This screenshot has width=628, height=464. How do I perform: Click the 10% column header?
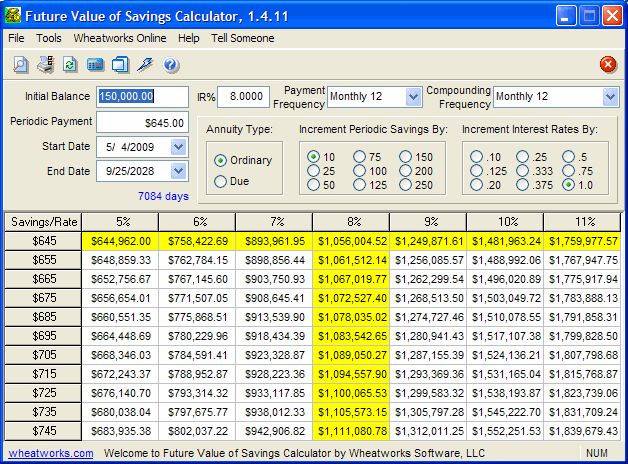pyautogui.click(x=505, y=222)
